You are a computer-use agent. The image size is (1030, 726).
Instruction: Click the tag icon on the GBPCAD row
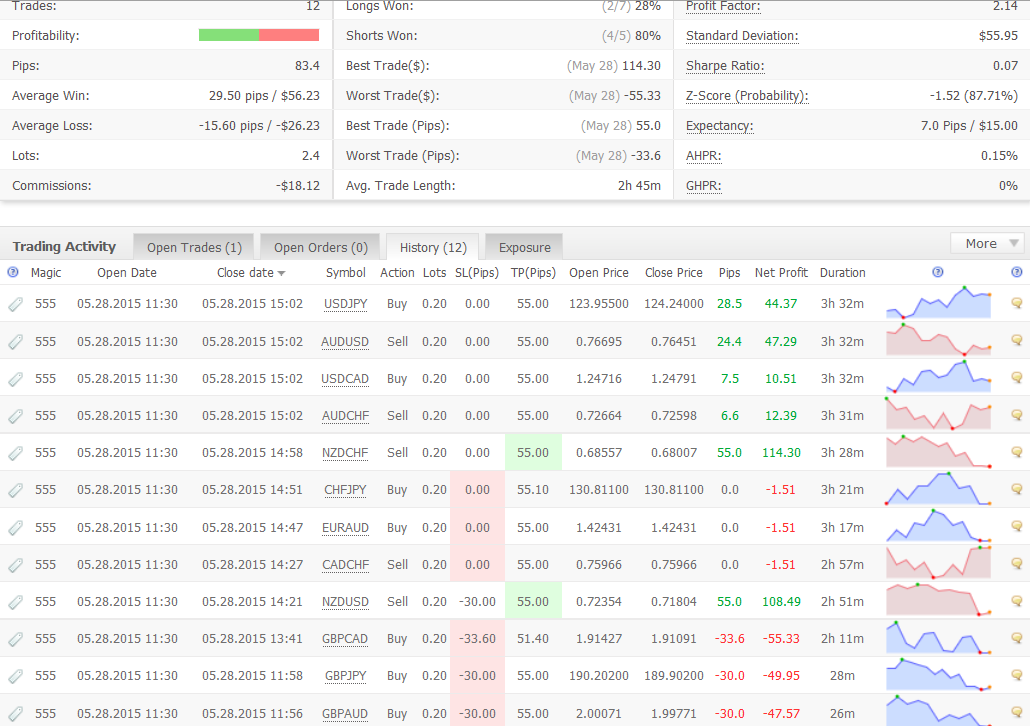(16, 639)
